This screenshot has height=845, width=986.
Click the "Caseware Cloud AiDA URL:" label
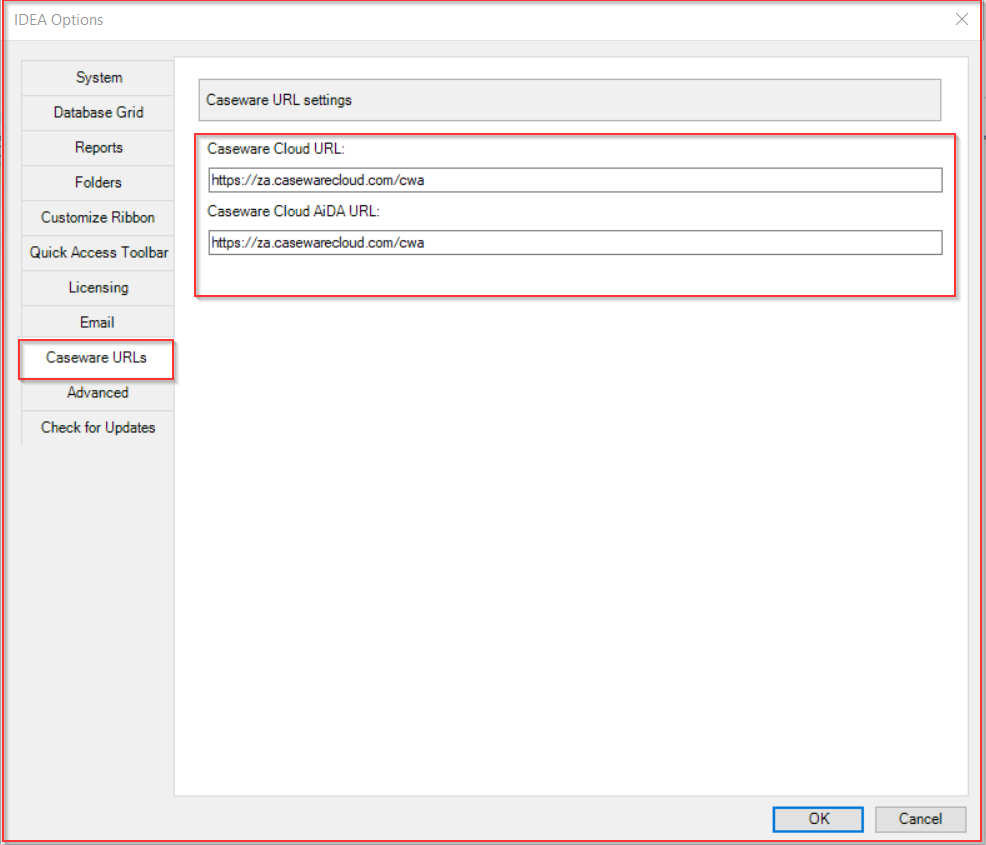294,212
